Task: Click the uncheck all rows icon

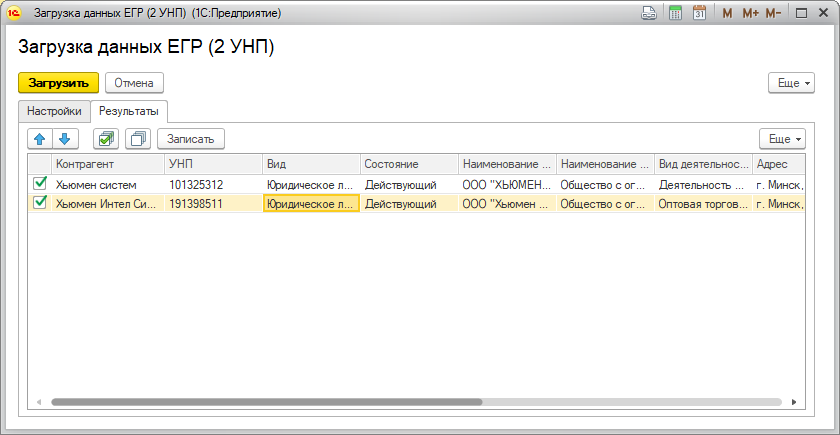Action: click(137, 139)
